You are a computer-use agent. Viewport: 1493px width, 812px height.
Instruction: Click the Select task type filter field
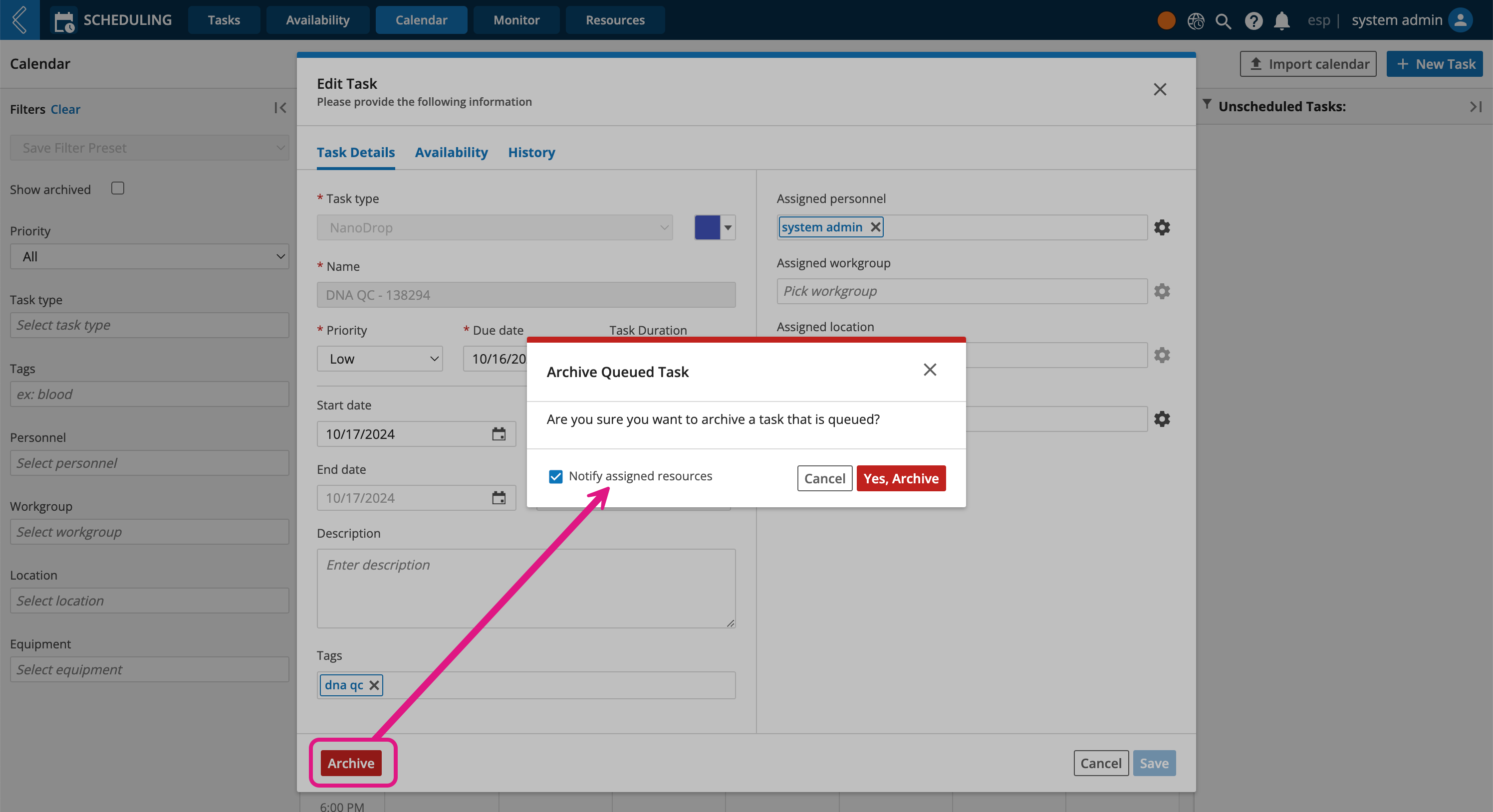(x=150, y=325)
